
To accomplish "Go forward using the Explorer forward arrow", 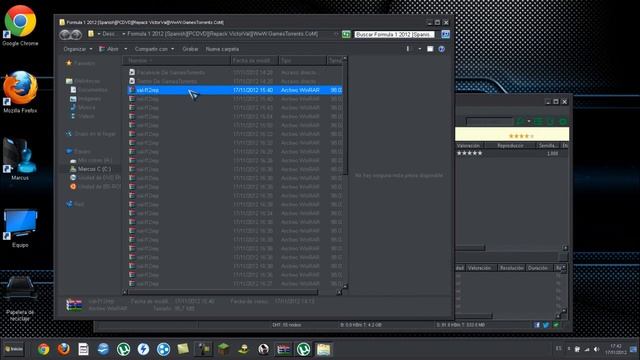I will click(x=76, y=35).
